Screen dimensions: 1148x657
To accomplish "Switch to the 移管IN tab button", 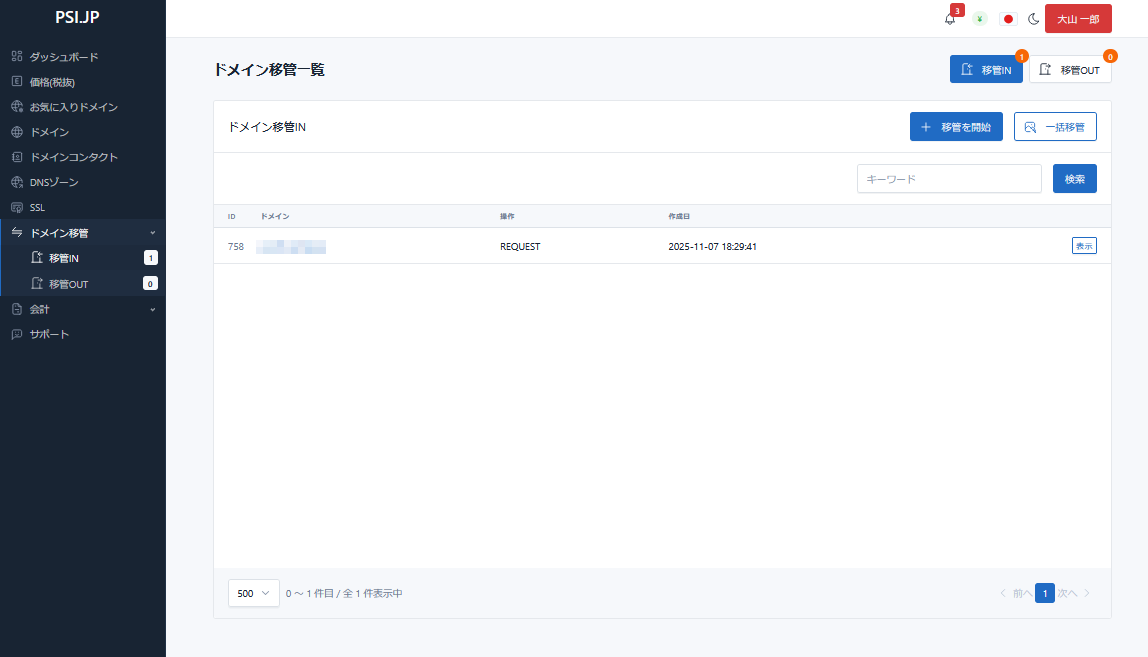I will tap(985, 70).
